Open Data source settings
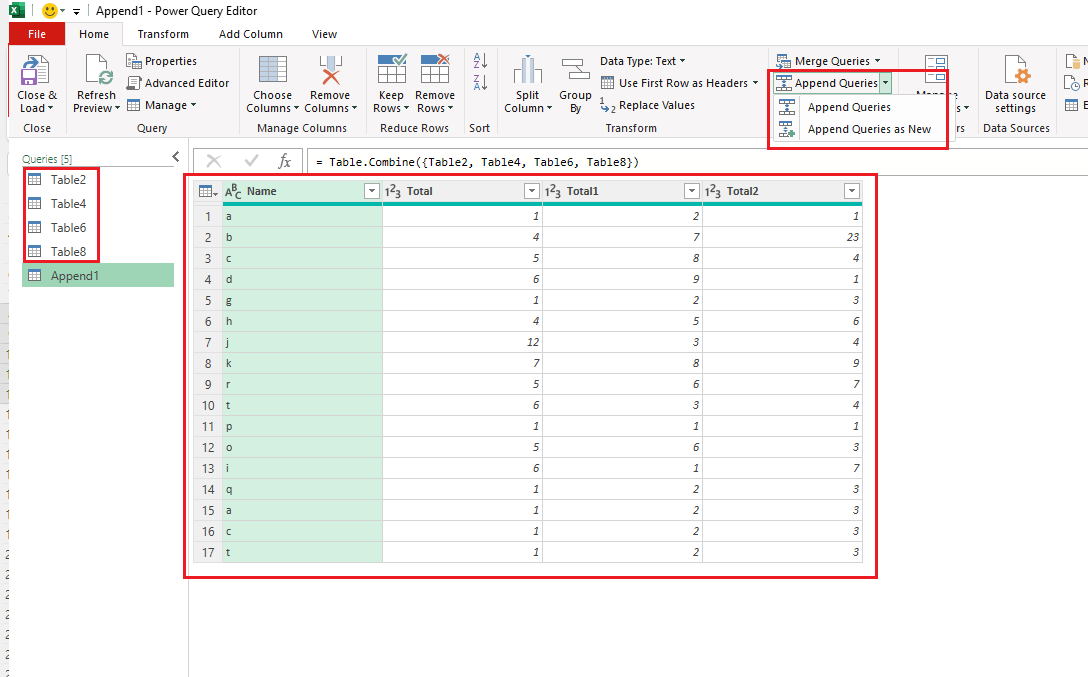 click(x=1015, y=83)
